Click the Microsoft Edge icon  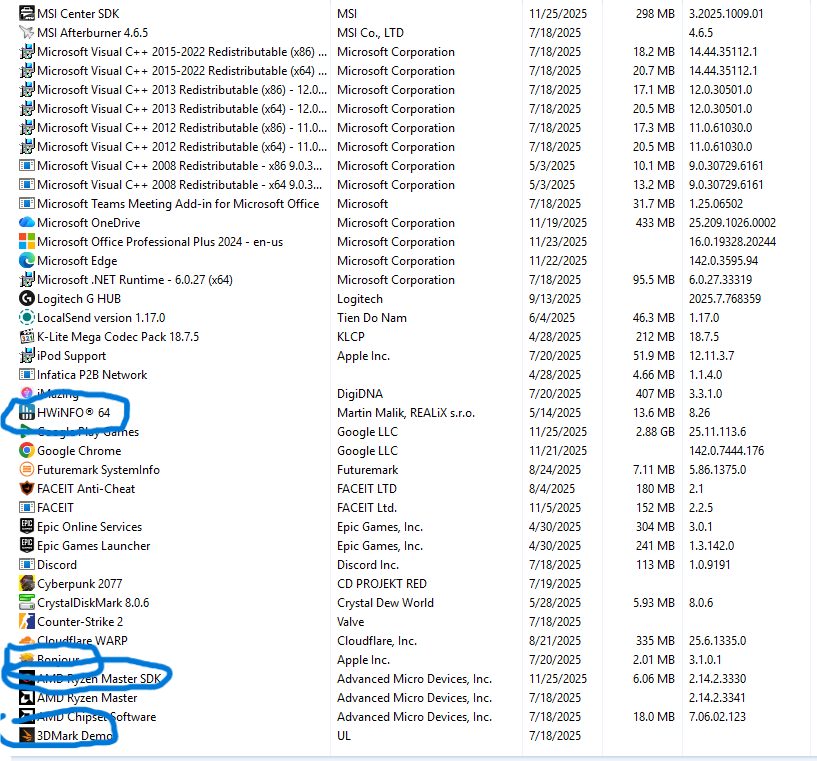(27, 261)
